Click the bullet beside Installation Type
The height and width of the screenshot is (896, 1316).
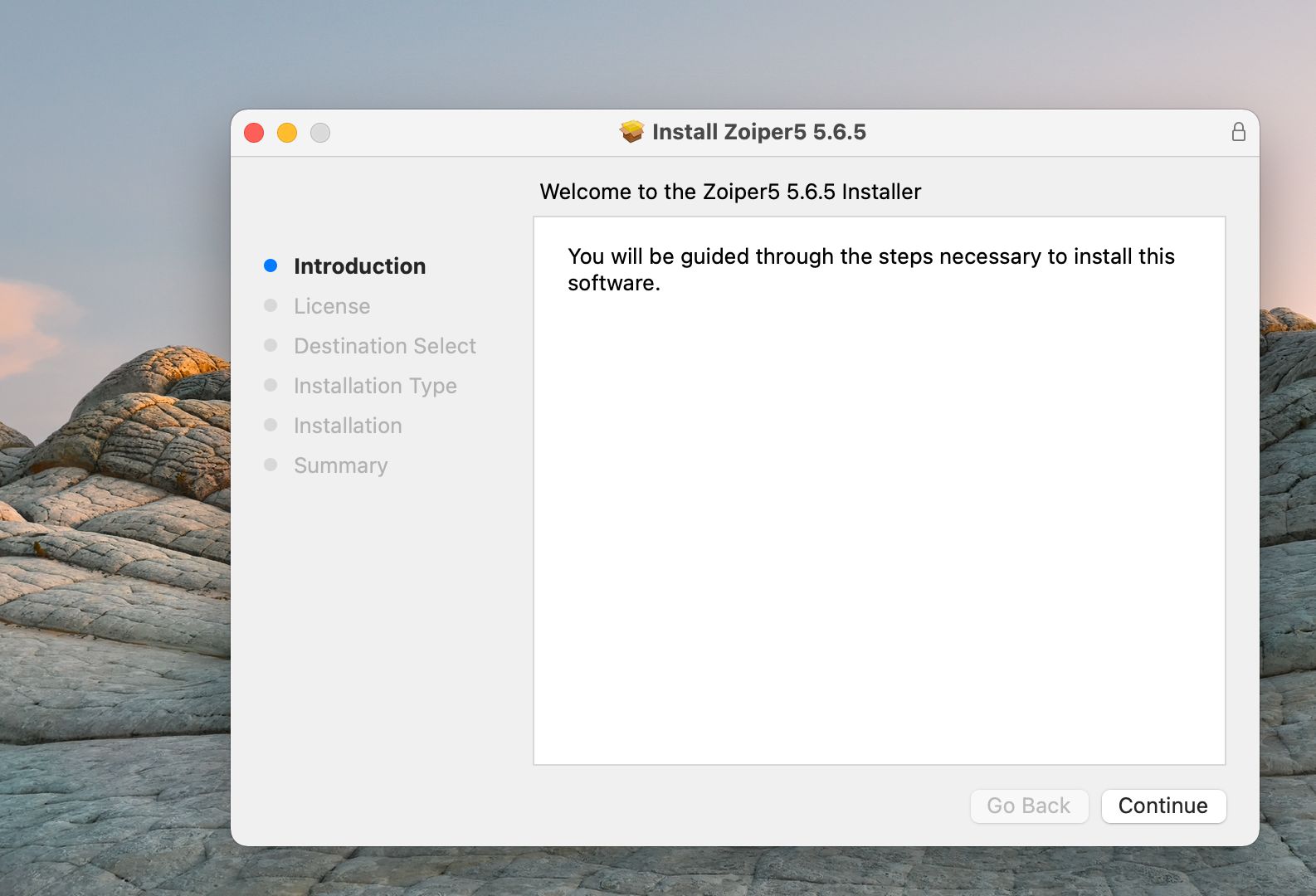(x=271, y=385)
